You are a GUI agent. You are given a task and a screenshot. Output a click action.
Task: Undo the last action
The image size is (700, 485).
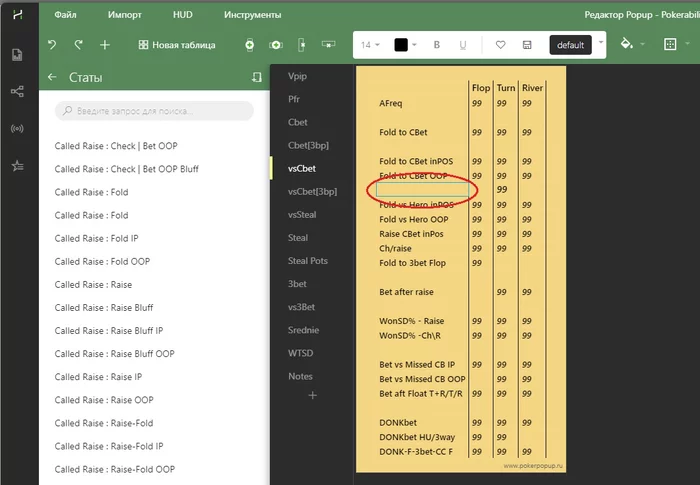pos(52,45)
